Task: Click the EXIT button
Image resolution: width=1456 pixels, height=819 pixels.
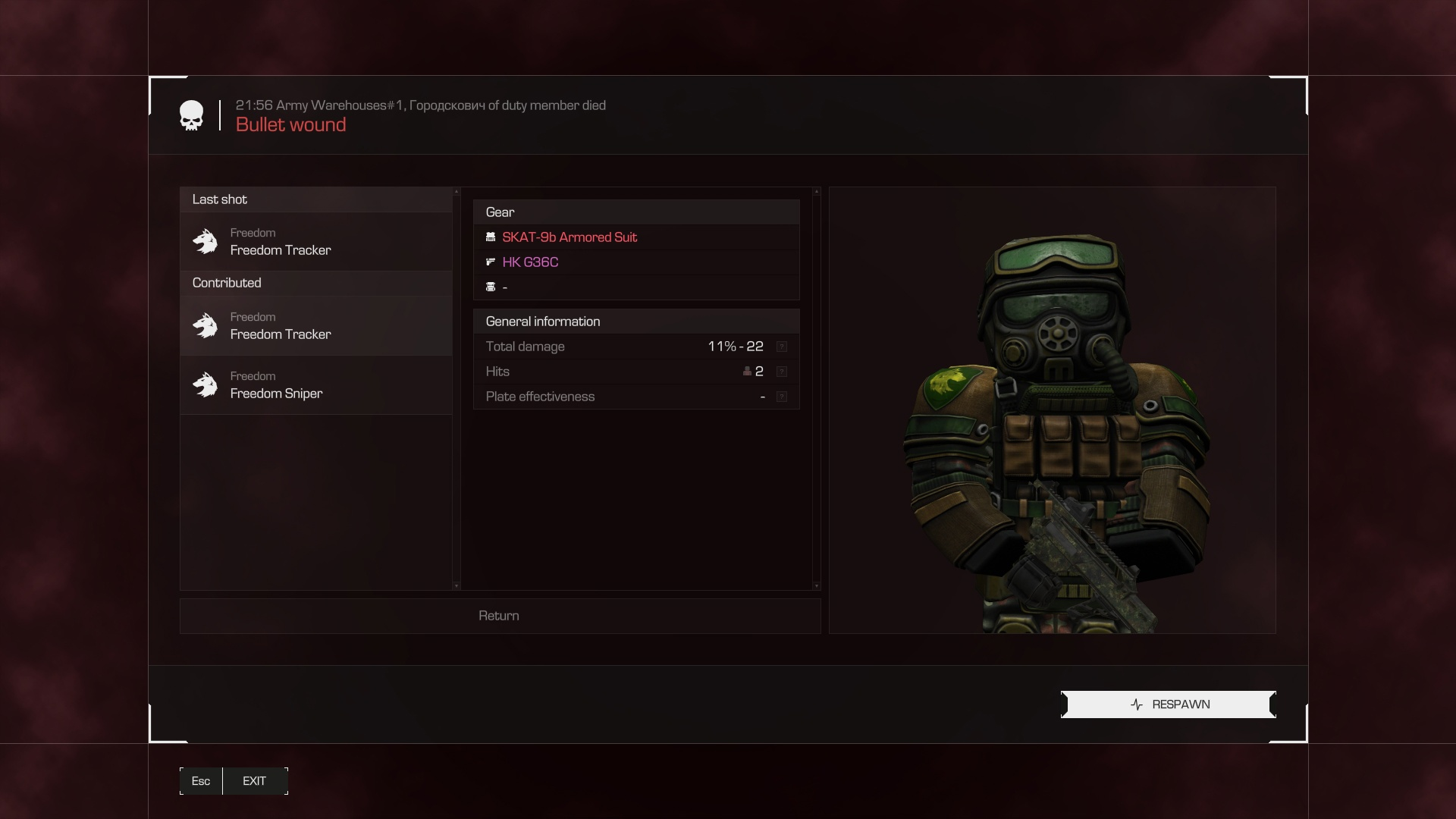Action: [255, 781]
